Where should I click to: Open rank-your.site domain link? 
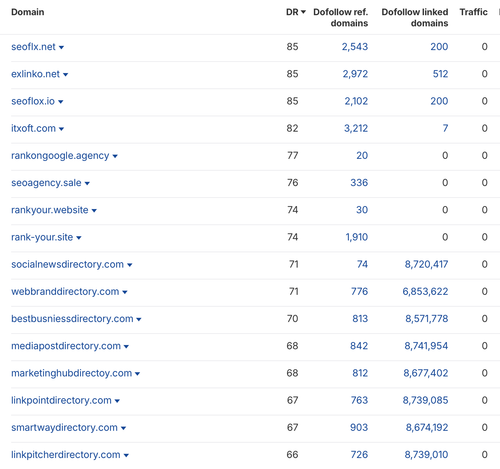click(x=42, y=237)
